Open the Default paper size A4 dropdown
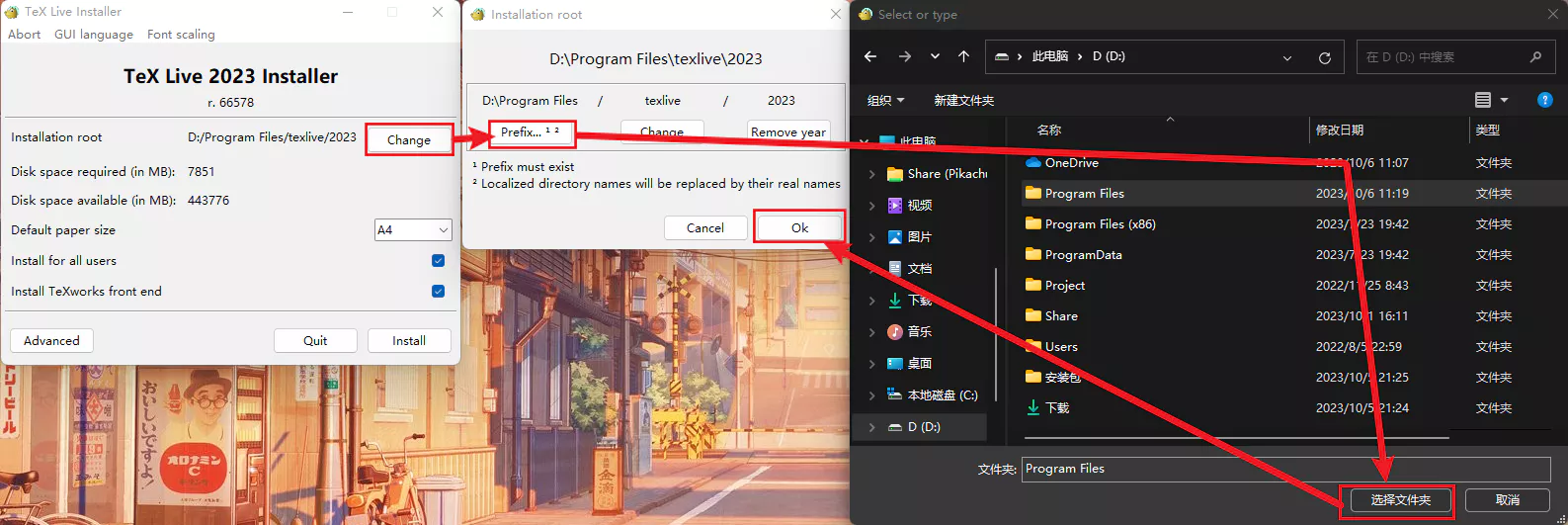The width and height of the screenshot is (1568, 525). pyautogui.click(x=413, y=229)
